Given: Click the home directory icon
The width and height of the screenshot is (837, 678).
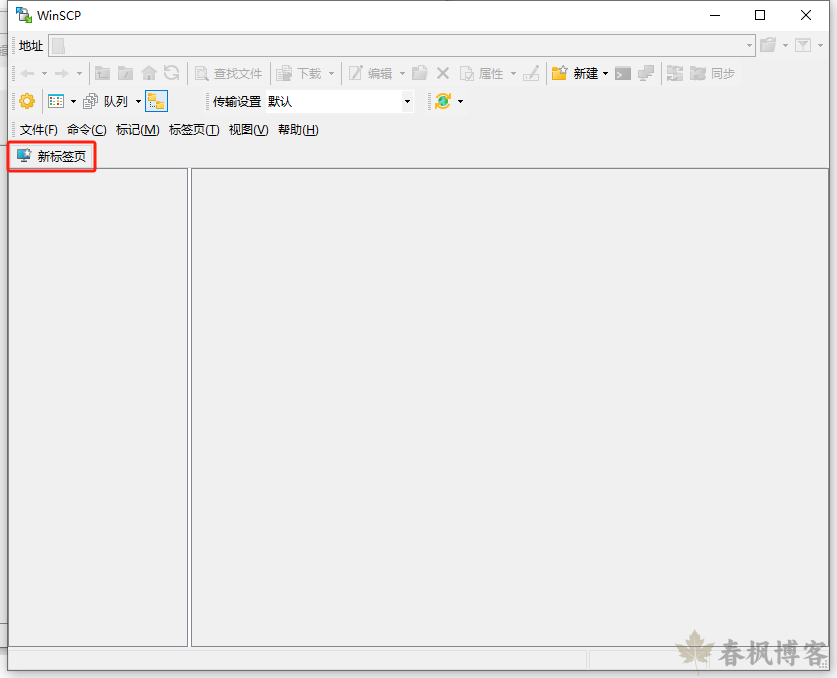Looking at the screenshot, I should [x=149, y=73].
